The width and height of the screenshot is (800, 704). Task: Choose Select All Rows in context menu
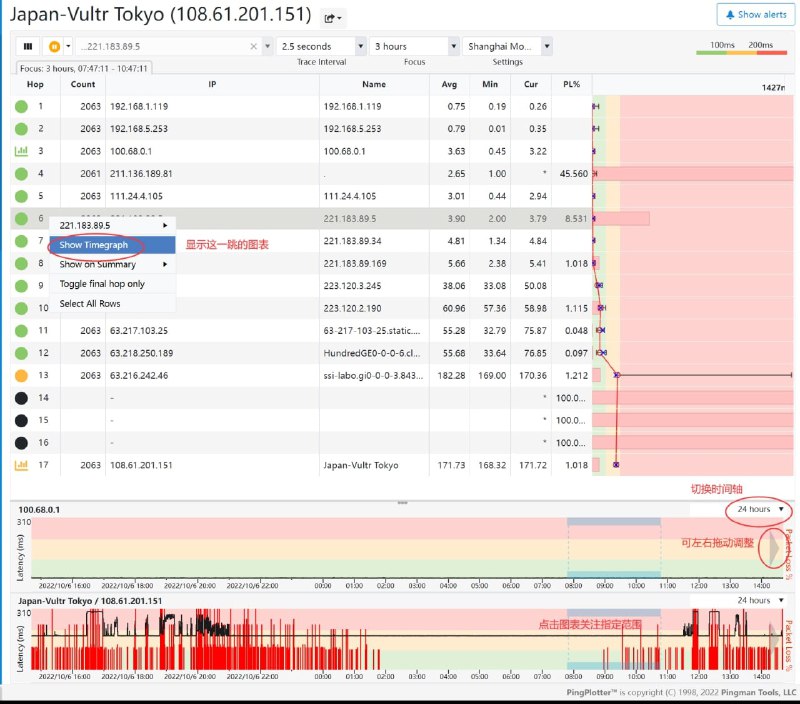click(x=90, y=303)
